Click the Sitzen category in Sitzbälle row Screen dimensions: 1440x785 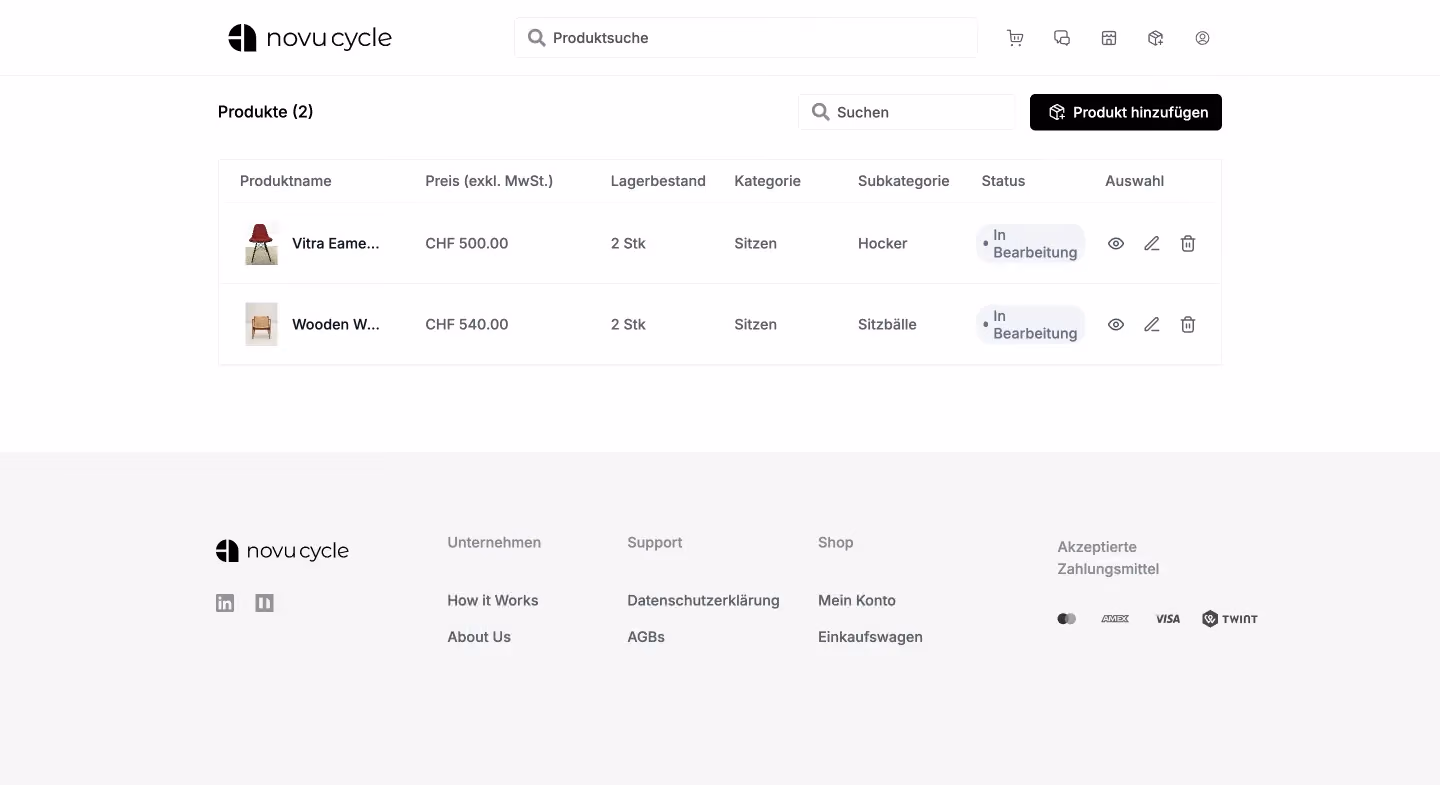755,324
